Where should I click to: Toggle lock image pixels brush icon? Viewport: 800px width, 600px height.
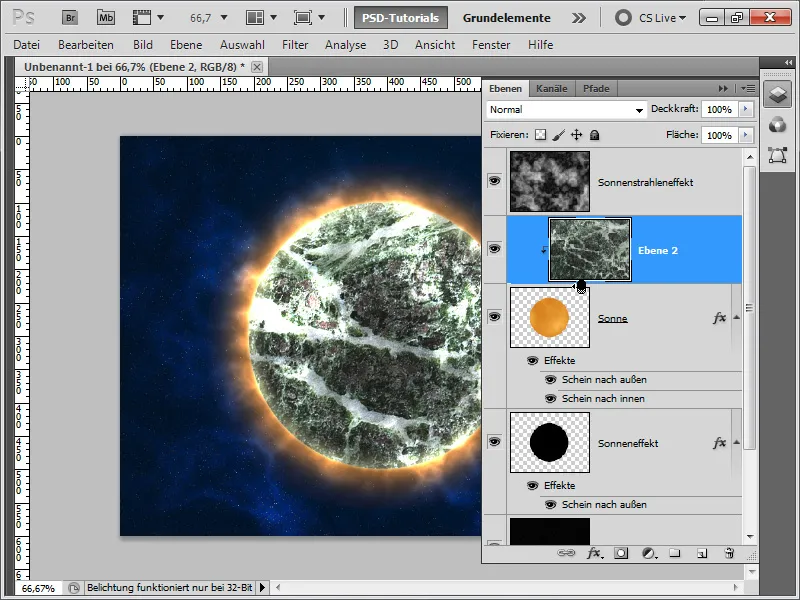click(x=559, y=135)
